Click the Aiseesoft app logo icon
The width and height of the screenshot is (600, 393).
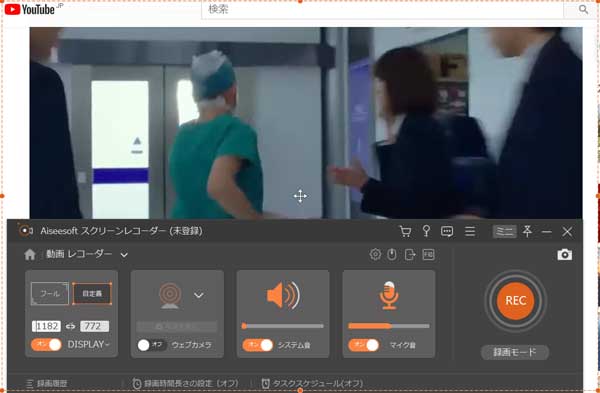[x=25, y=231]
